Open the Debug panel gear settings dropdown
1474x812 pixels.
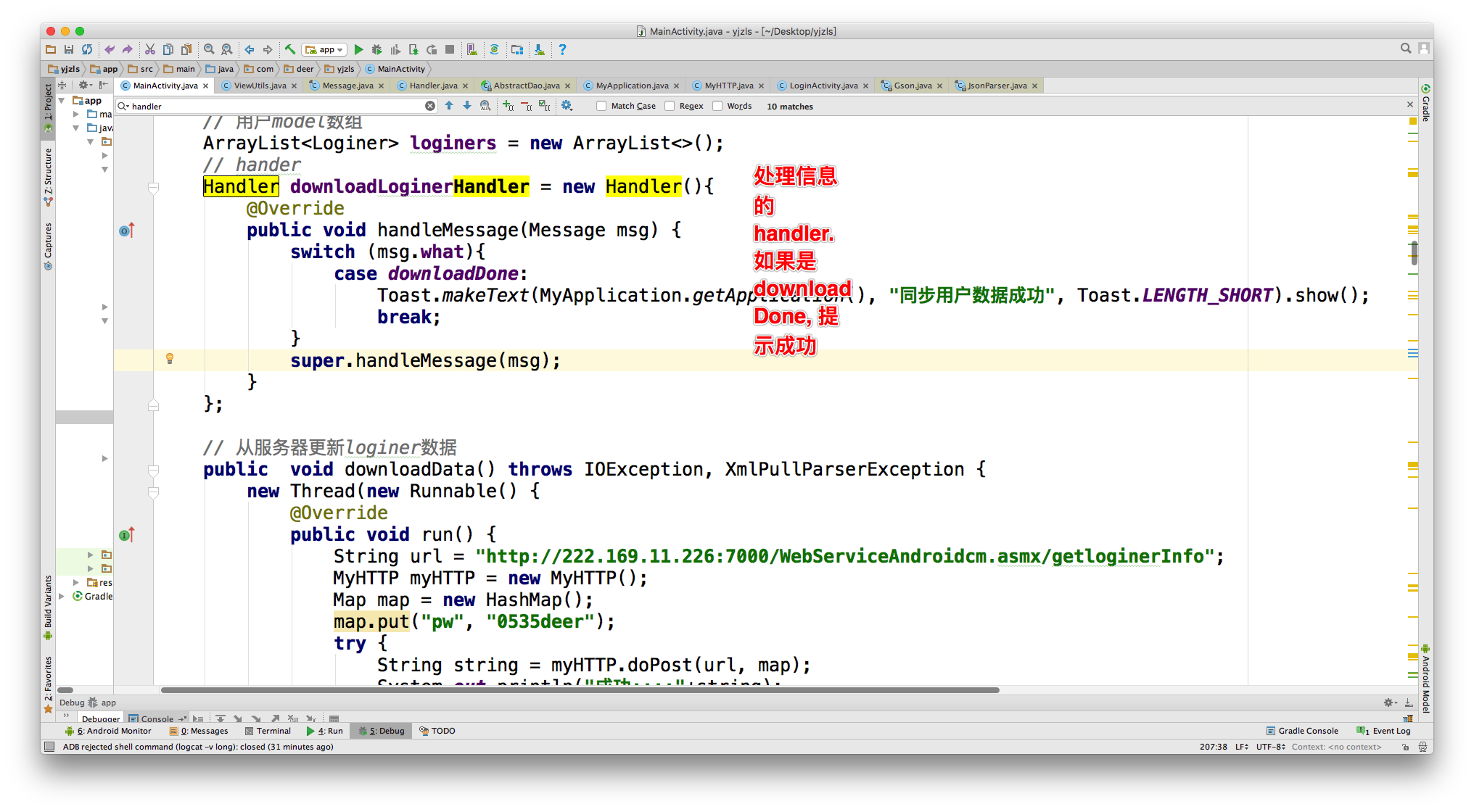click(x=1390, y=703)
